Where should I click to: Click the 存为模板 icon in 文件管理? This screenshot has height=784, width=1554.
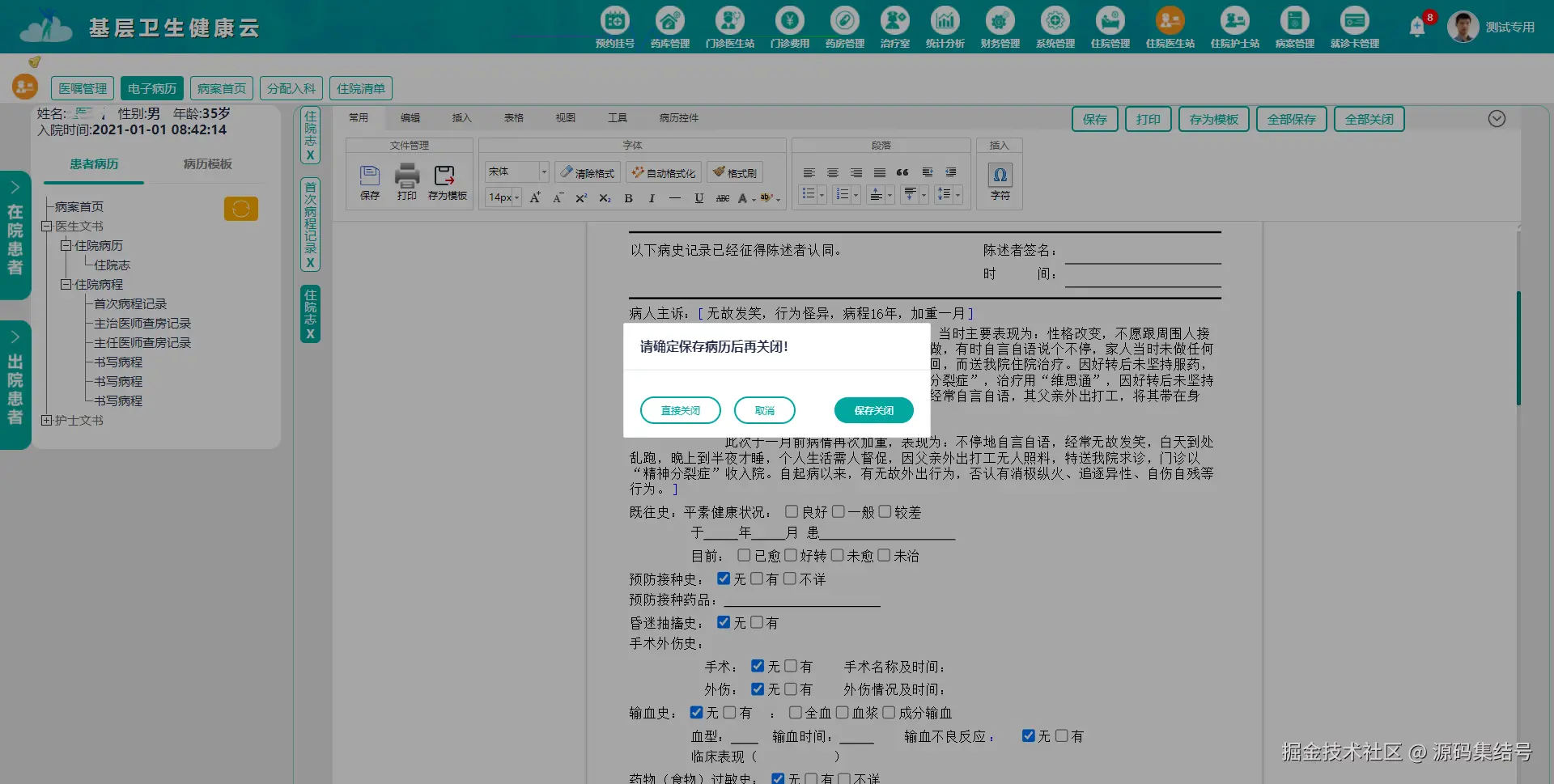[x=445, y=175]
